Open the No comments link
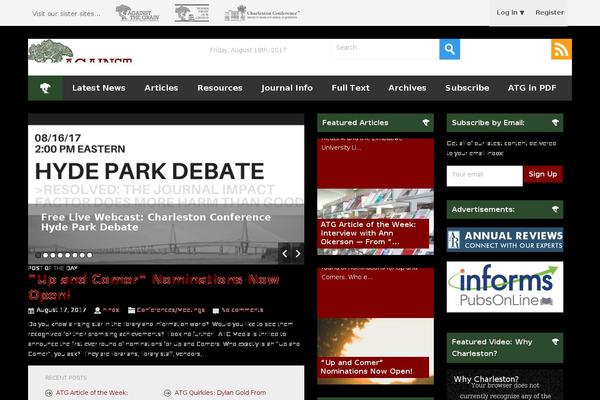Viewport: 600px width, 400px height. click(242, 310)
